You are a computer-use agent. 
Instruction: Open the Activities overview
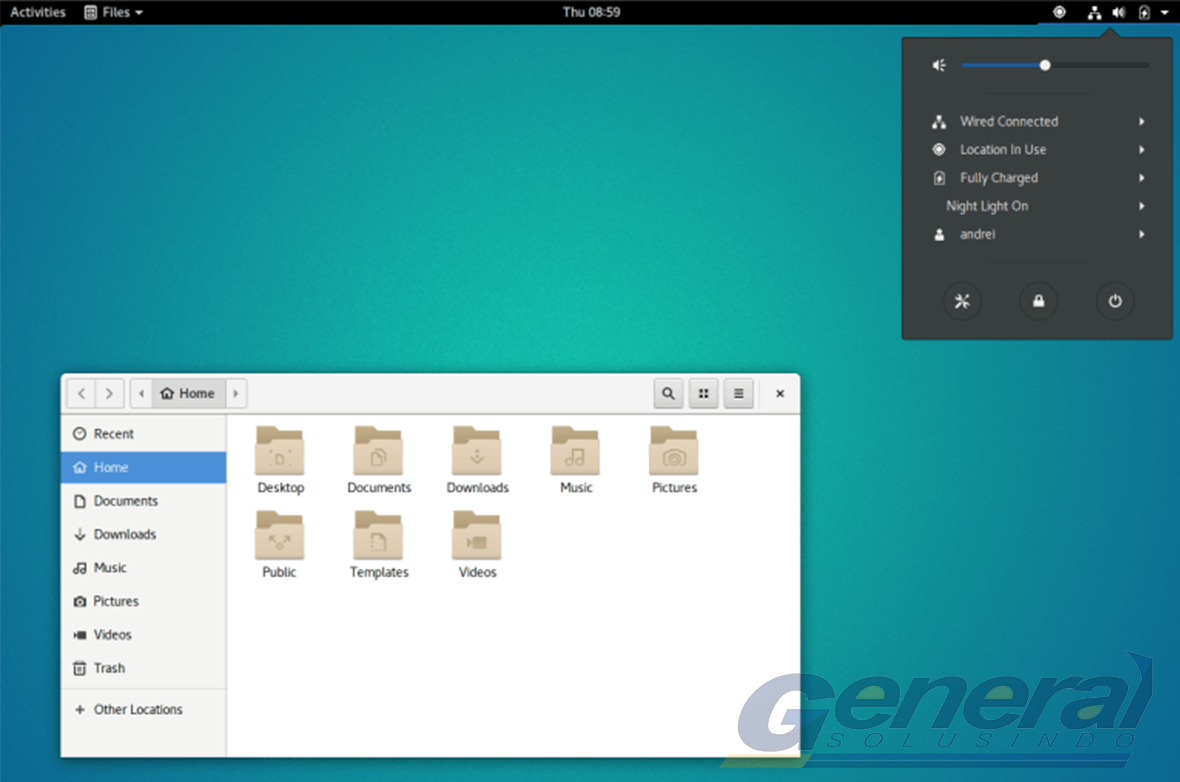[38, 12]
